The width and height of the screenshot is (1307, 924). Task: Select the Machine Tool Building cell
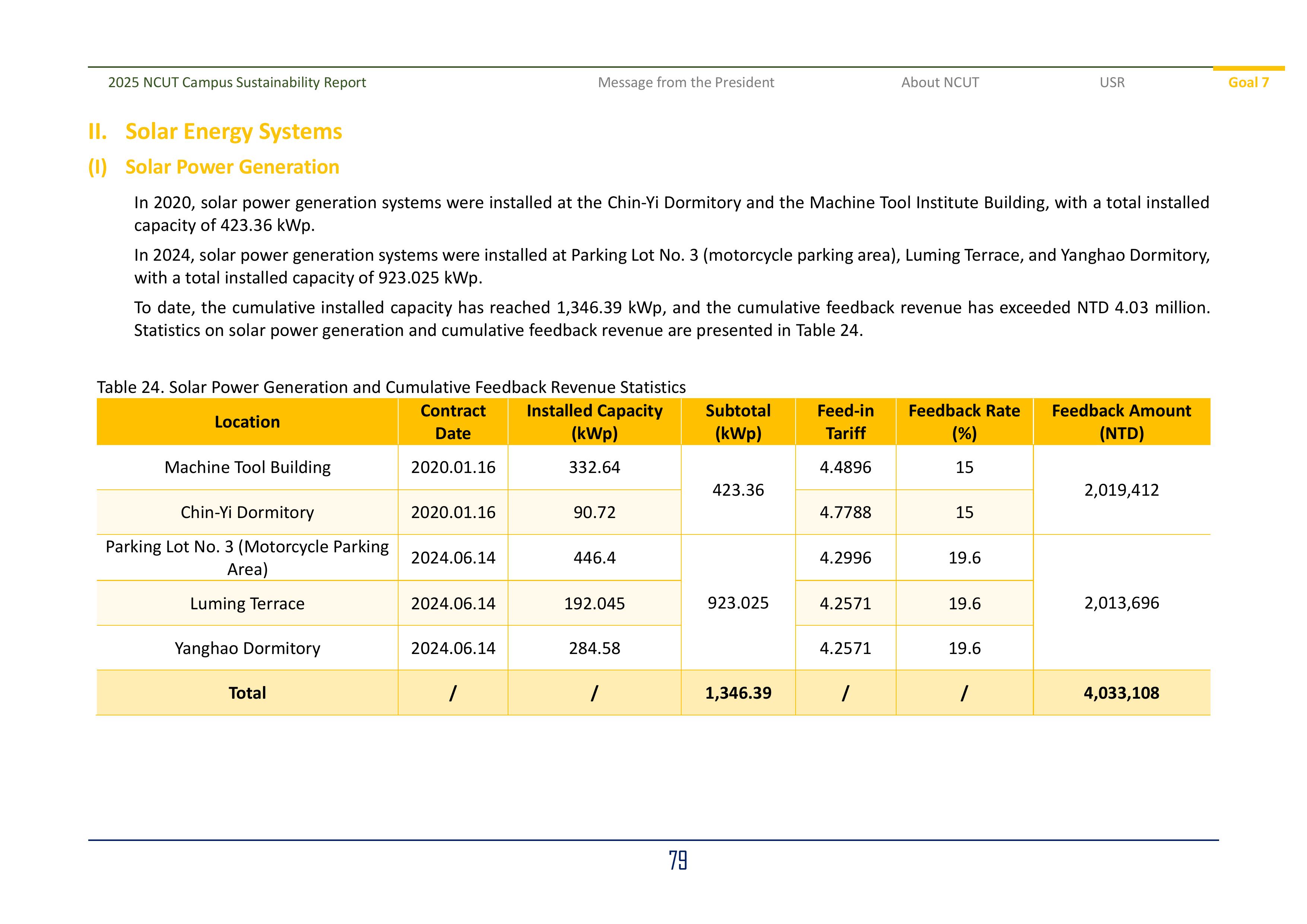pos(247,467)
